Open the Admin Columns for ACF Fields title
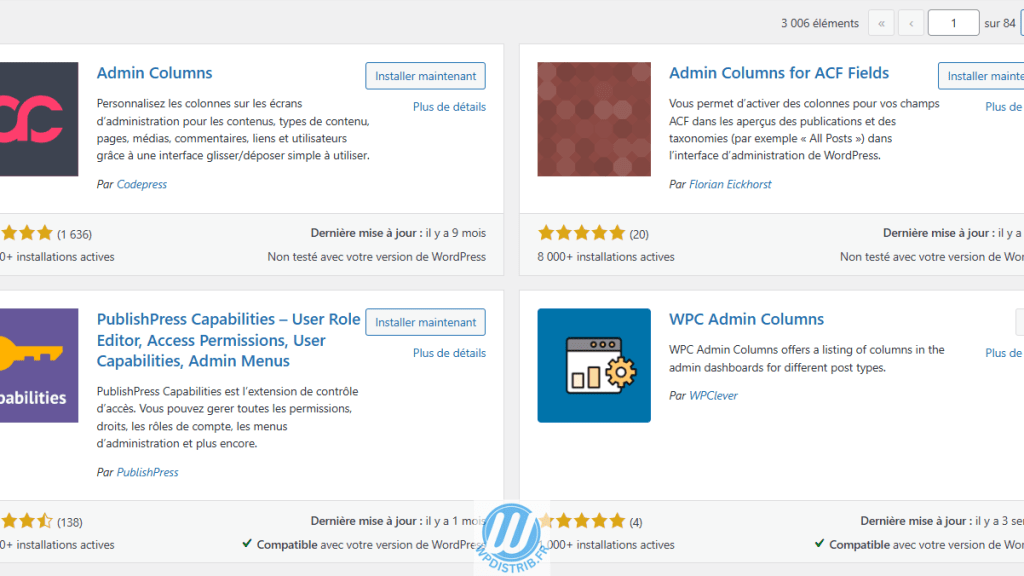This screenshot has height=576, width=1024. [x=778, y=72]
